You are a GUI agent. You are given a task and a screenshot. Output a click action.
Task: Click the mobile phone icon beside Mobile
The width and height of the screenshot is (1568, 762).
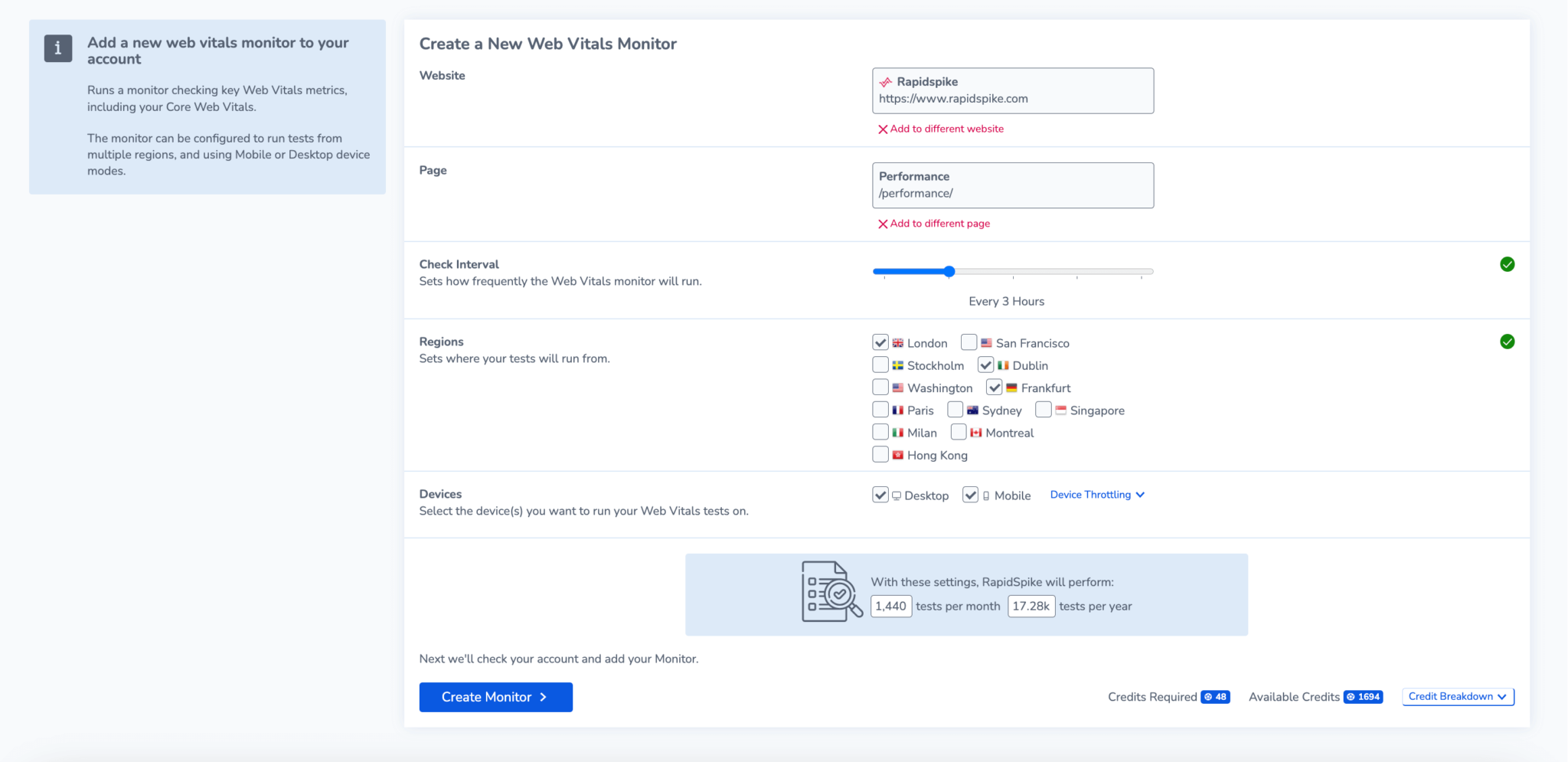pyautogui.click(x=987, y=495)
